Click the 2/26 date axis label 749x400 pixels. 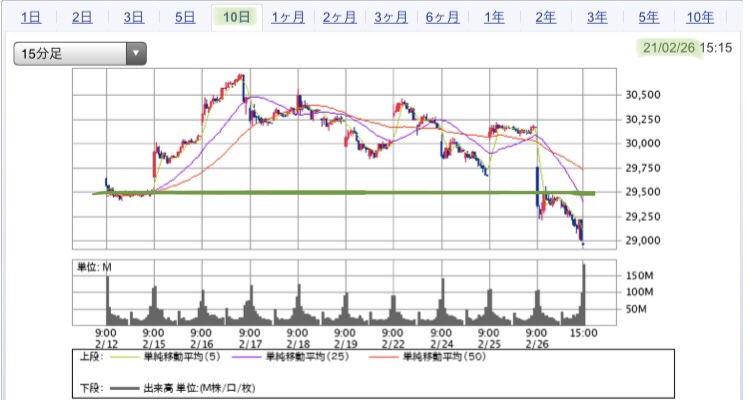pyautogui.click(x=537, y=344)
